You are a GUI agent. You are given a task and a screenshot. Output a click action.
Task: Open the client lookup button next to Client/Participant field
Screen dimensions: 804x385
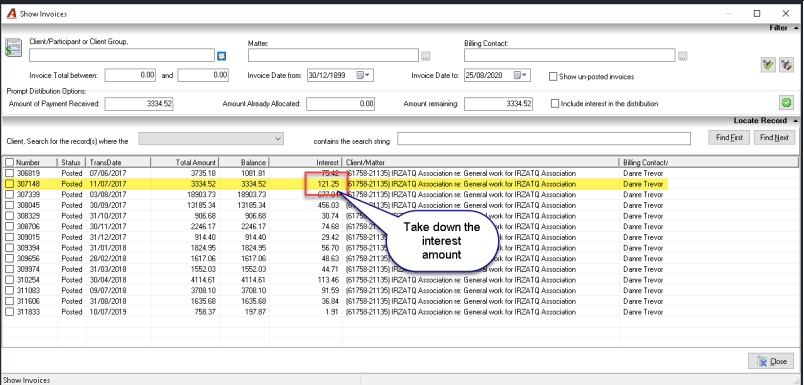pyautogui.click(x=222, y=55)
